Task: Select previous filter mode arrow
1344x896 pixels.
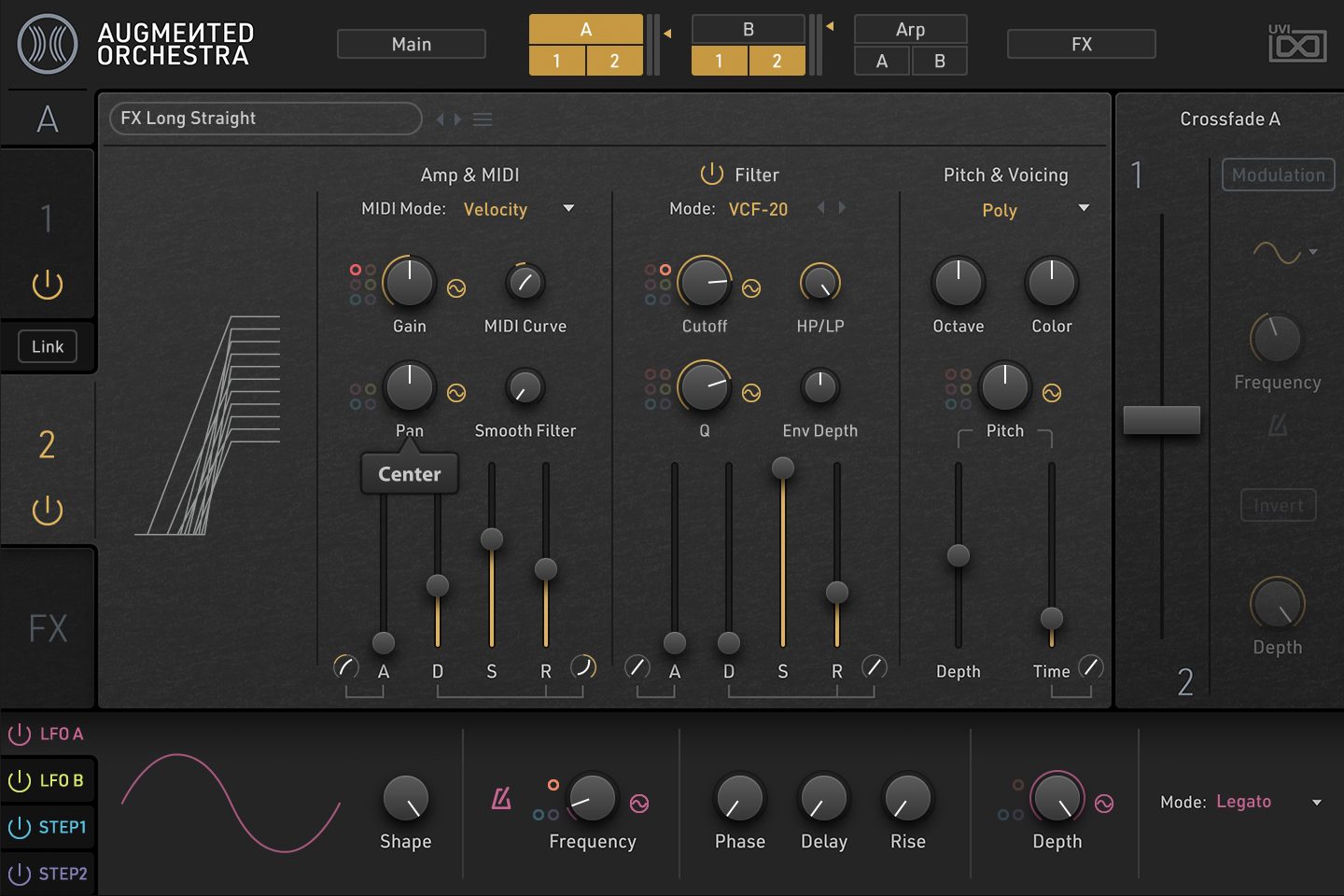Action: pyautogui.click(x=821, y=207)
